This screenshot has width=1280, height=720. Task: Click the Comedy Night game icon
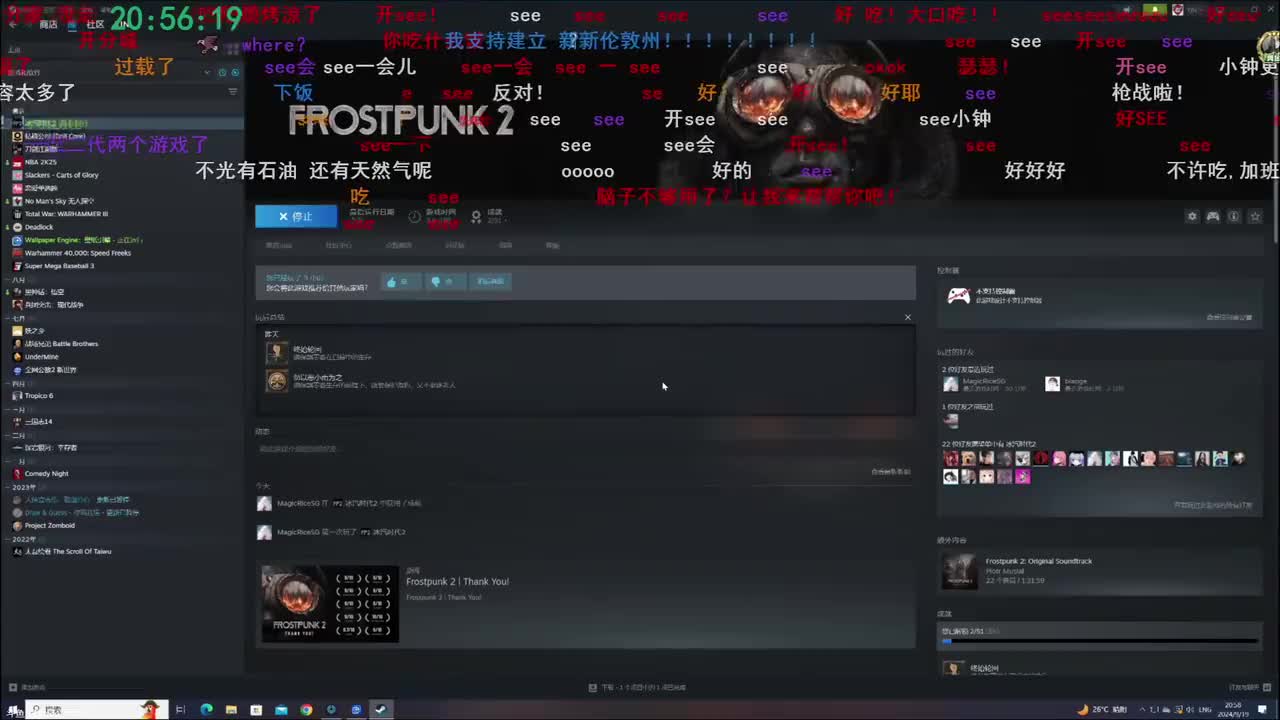pos(17,474)
